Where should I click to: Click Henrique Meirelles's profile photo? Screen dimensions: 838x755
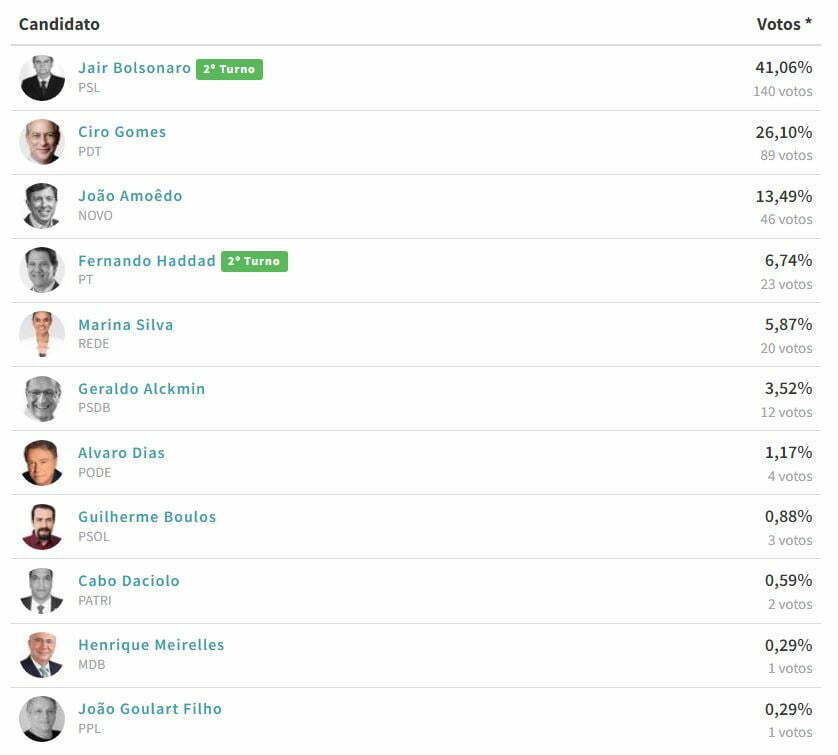(42, 655)
